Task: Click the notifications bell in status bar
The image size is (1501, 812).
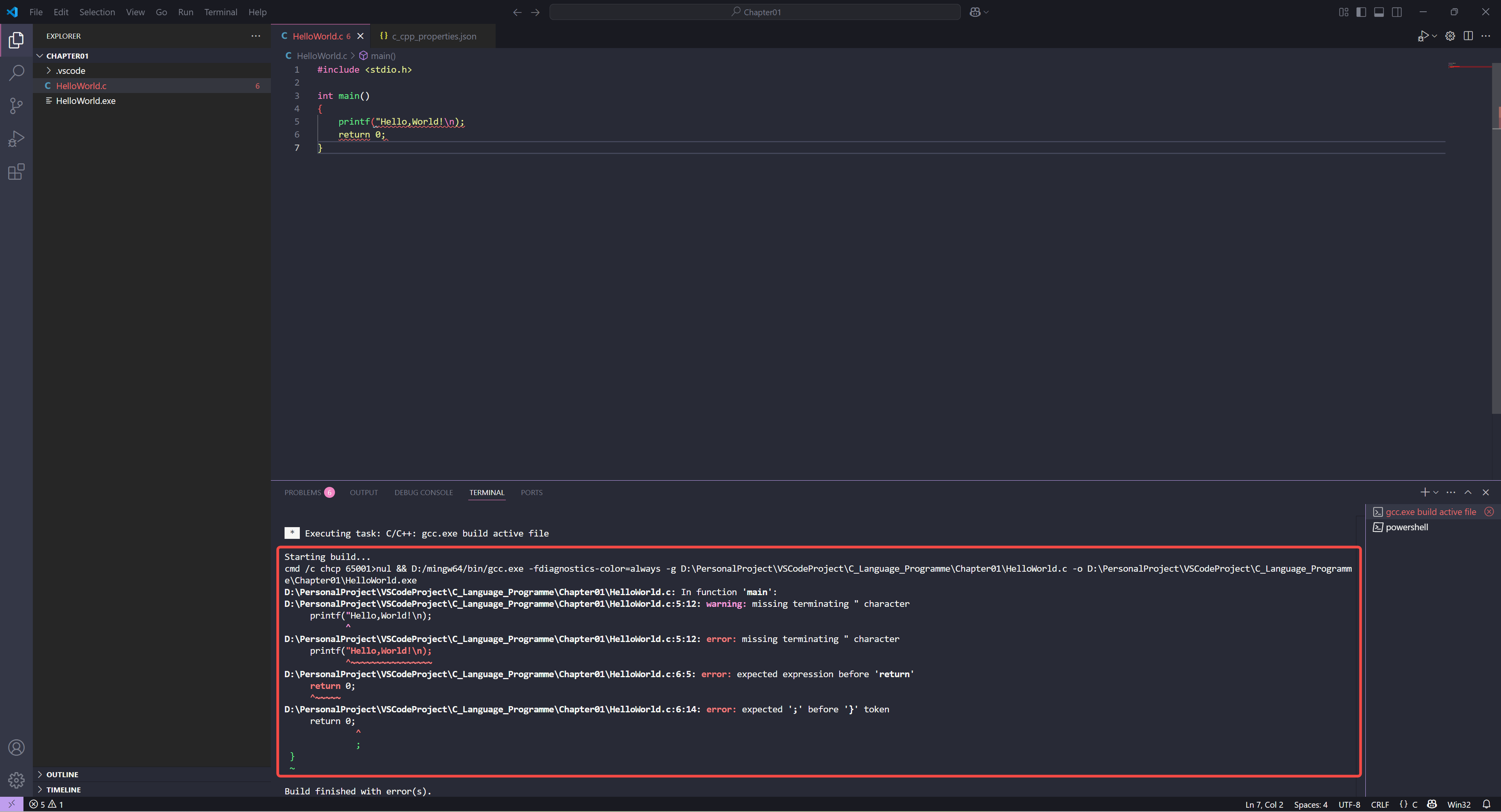Action: coord(1487,805)
